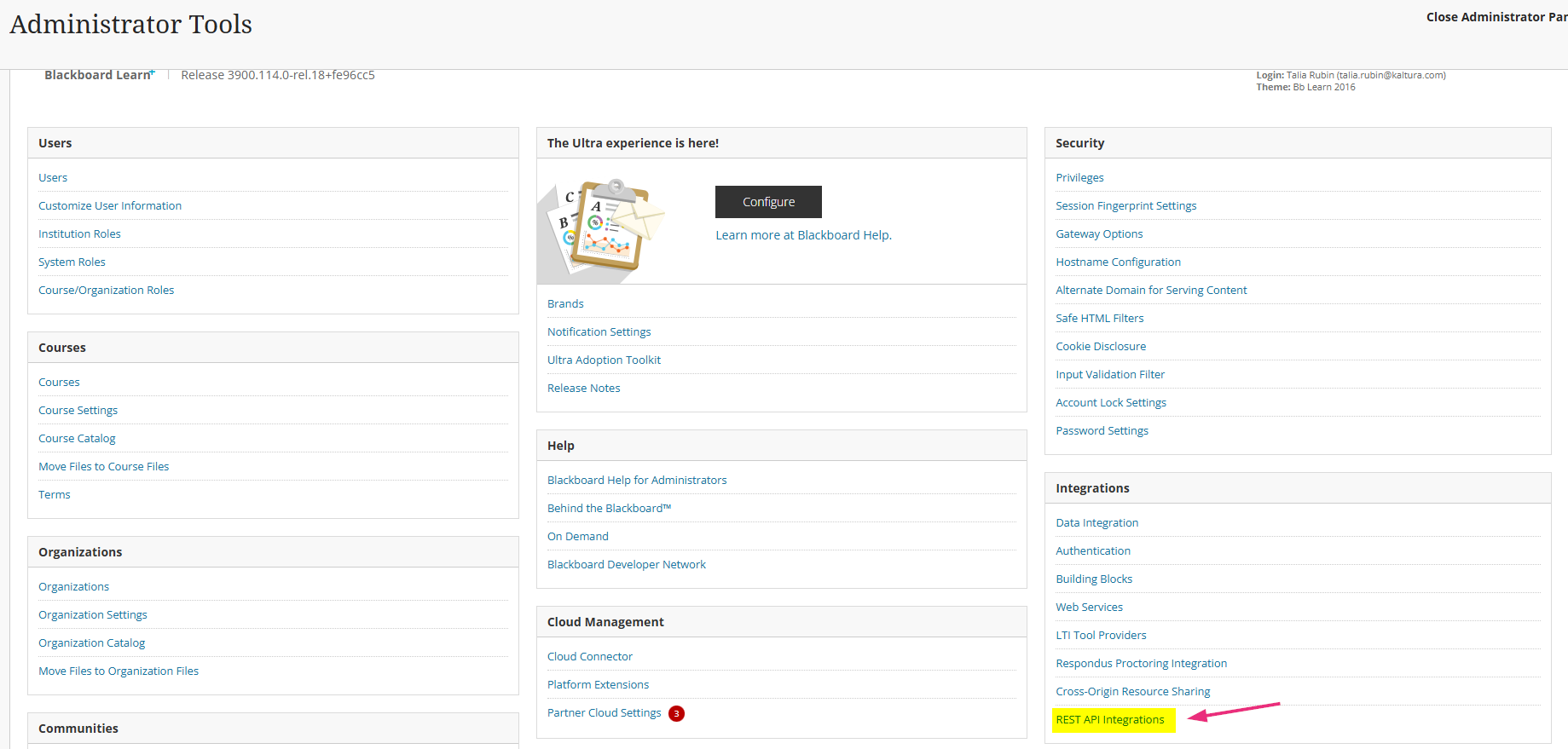This screenshot has width=1568, height=749.
Task: View the Release Notes
Action: point(583,388)
